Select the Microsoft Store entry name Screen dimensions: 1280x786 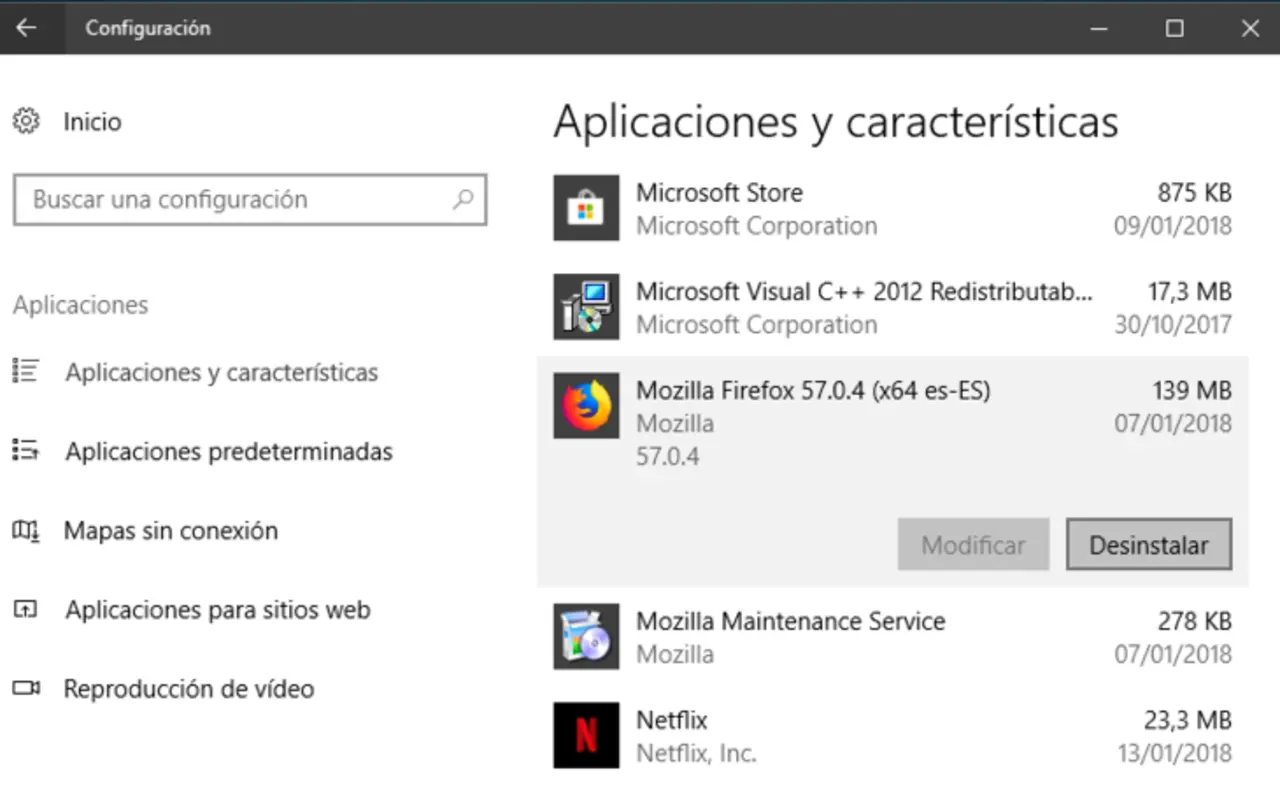pyautogui.click(x=720, y=192)
